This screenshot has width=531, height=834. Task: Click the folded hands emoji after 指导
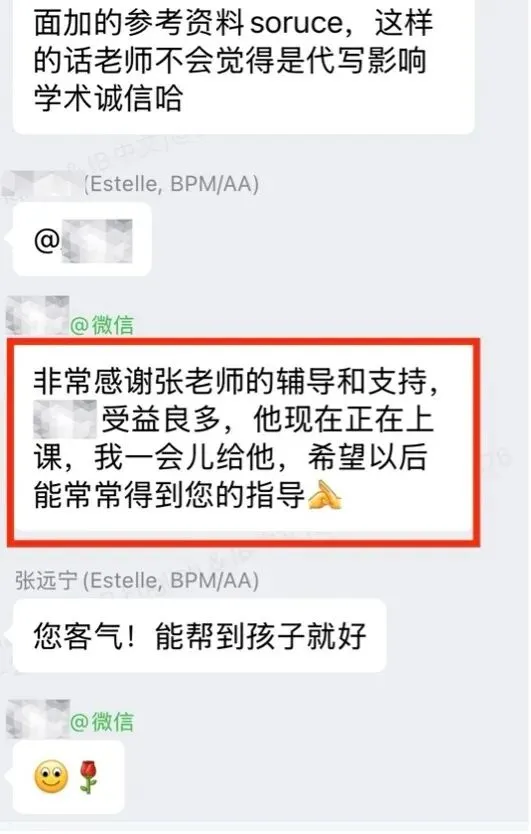tap(325, 495)
